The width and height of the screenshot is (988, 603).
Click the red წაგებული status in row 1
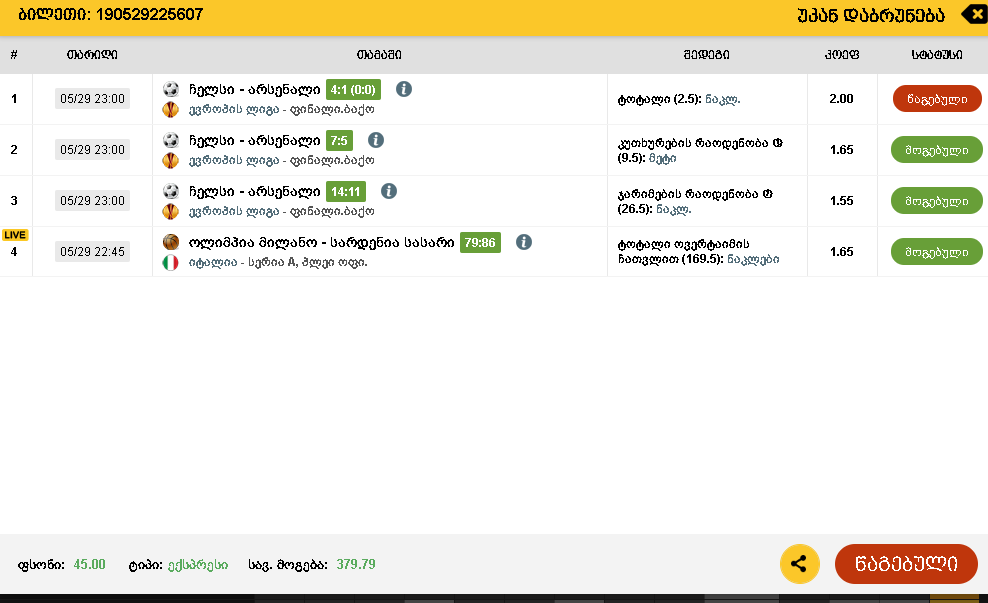(937, 99)
